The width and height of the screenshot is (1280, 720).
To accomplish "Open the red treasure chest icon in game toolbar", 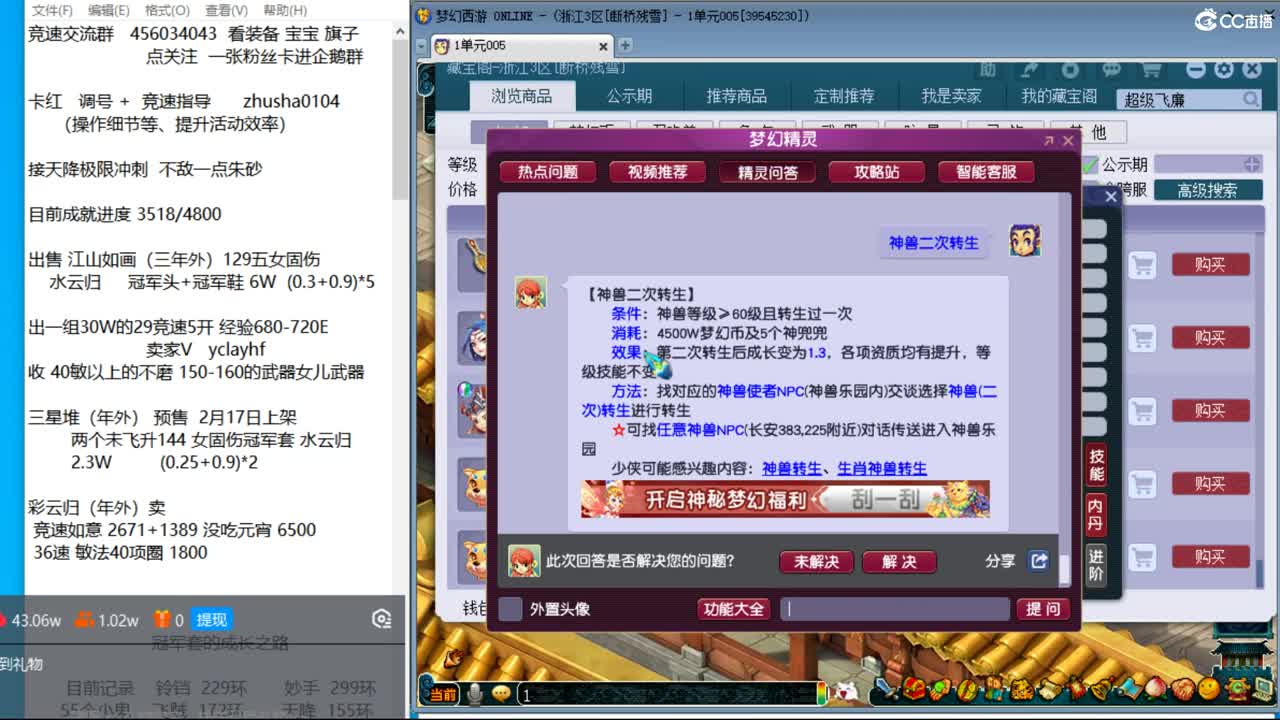I will click(914, 689).
